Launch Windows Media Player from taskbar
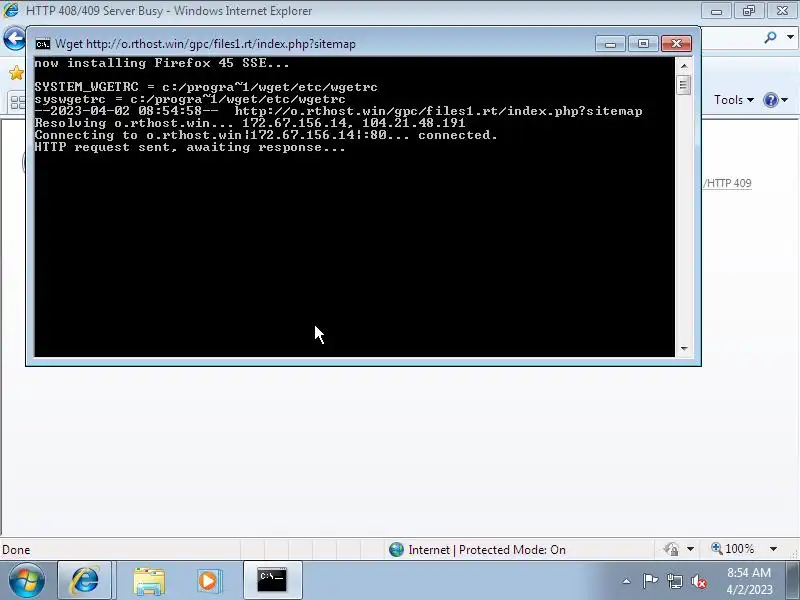Image resolution: width=800 pixels, height=600 pixels. pos(208,580)
